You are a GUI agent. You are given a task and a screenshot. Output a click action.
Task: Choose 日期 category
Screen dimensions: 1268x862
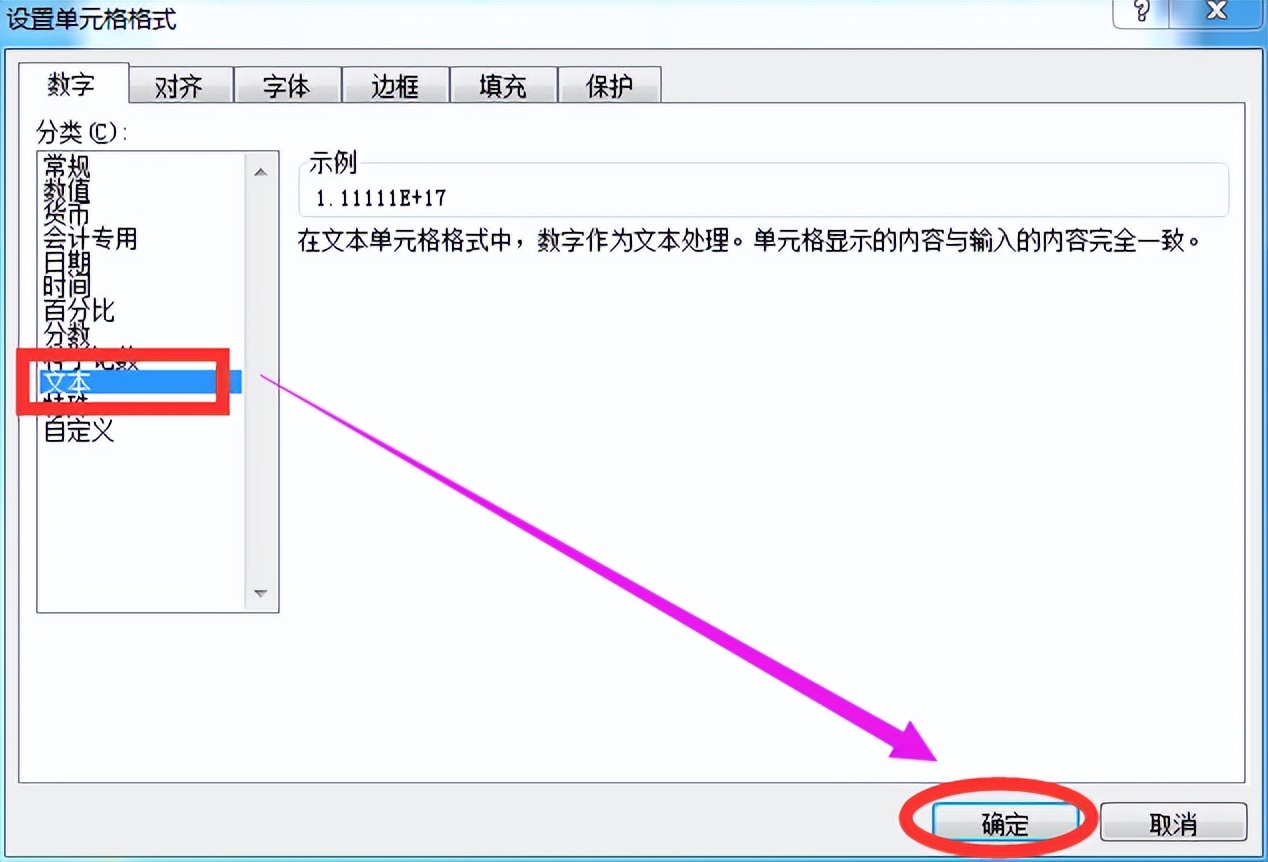pyautogui.click(x=67, y=262)
